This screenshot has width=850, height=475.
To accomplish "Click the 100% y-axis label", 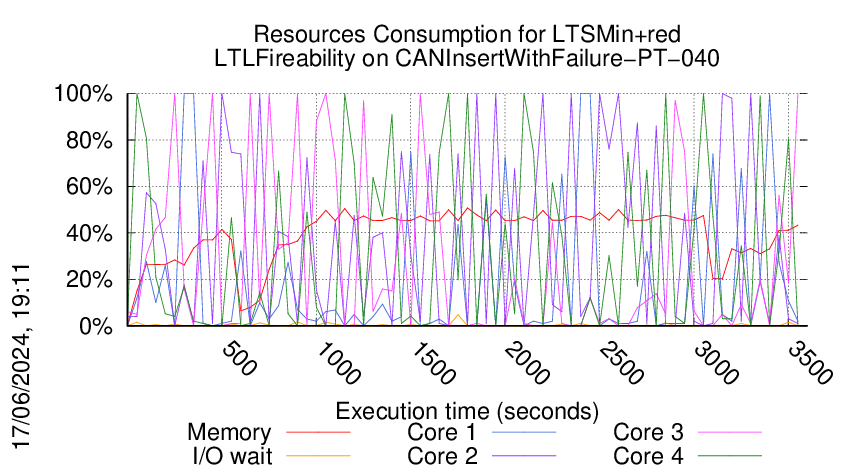I will click(83, 94).
